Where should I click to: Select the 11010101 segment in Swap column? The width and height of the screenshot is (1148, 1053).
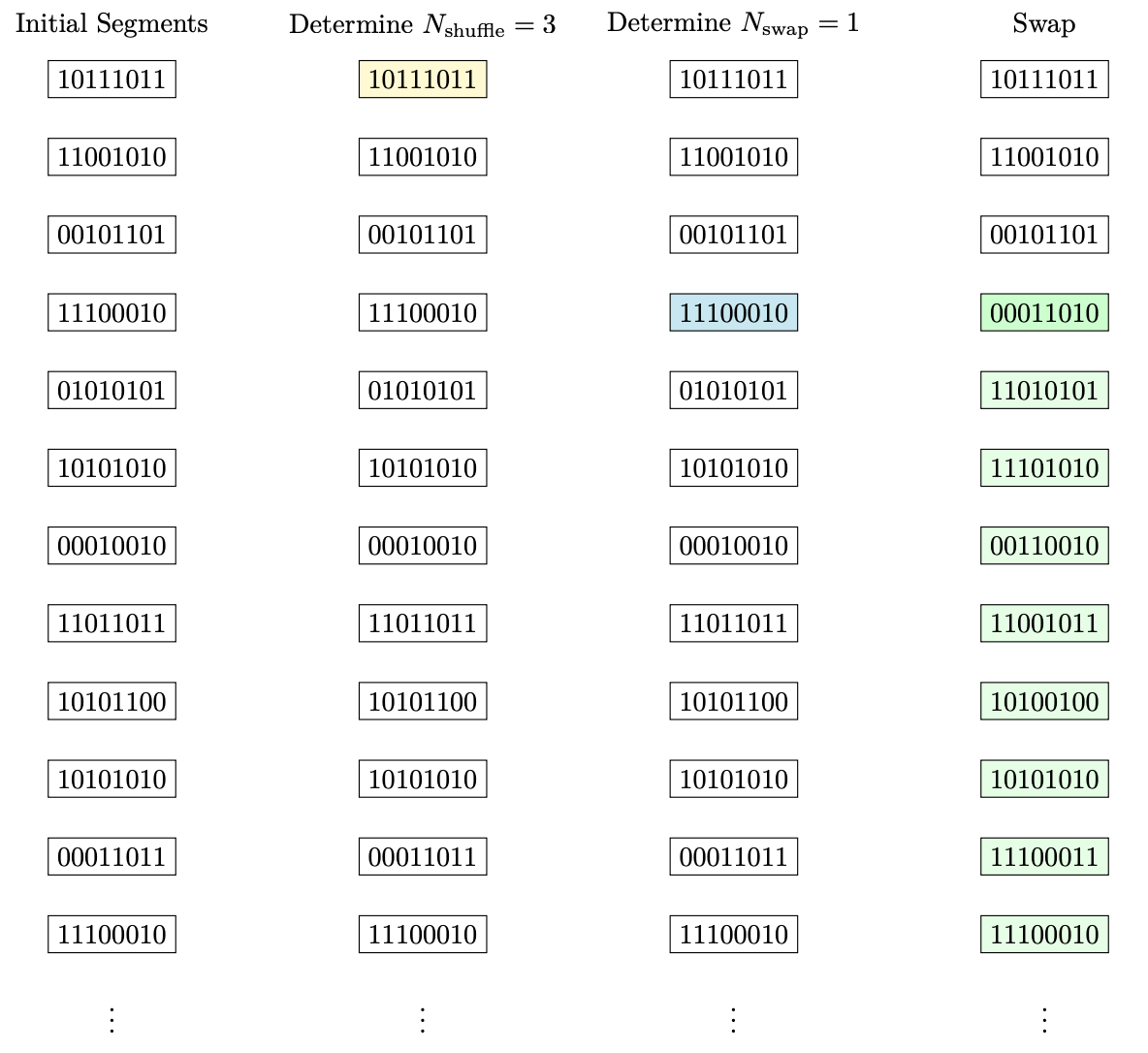coord(1044,391)
